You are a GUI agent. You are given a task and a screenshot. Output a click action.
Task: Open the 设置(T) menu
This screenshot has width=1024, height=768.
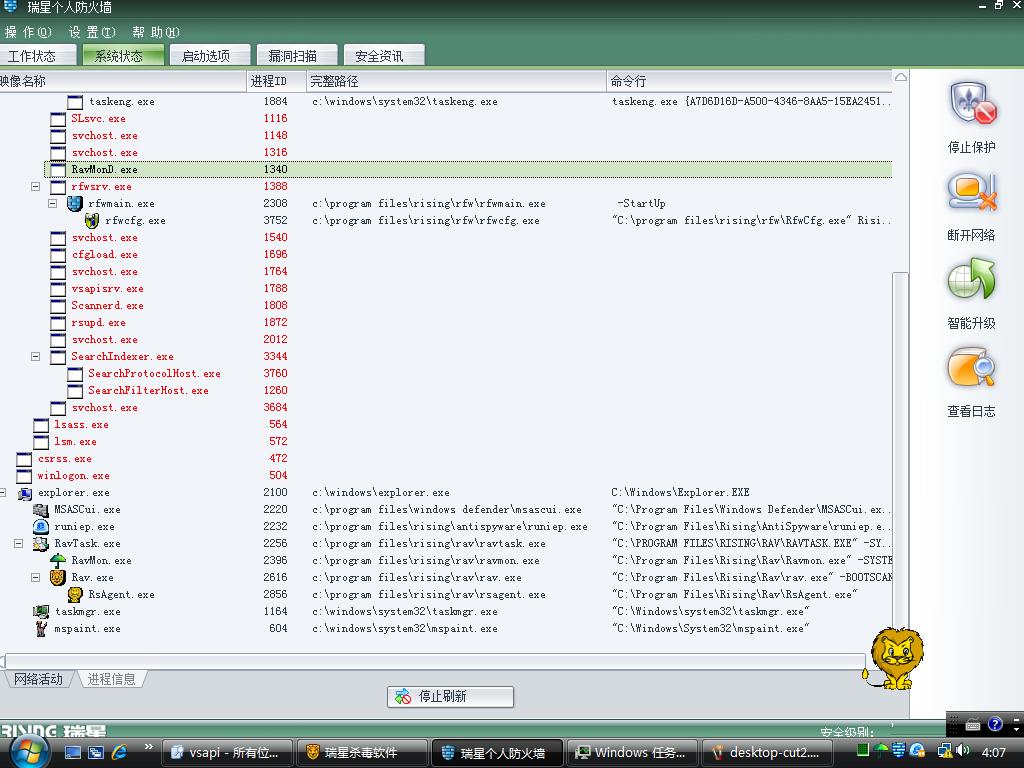[x=91, y=32]
